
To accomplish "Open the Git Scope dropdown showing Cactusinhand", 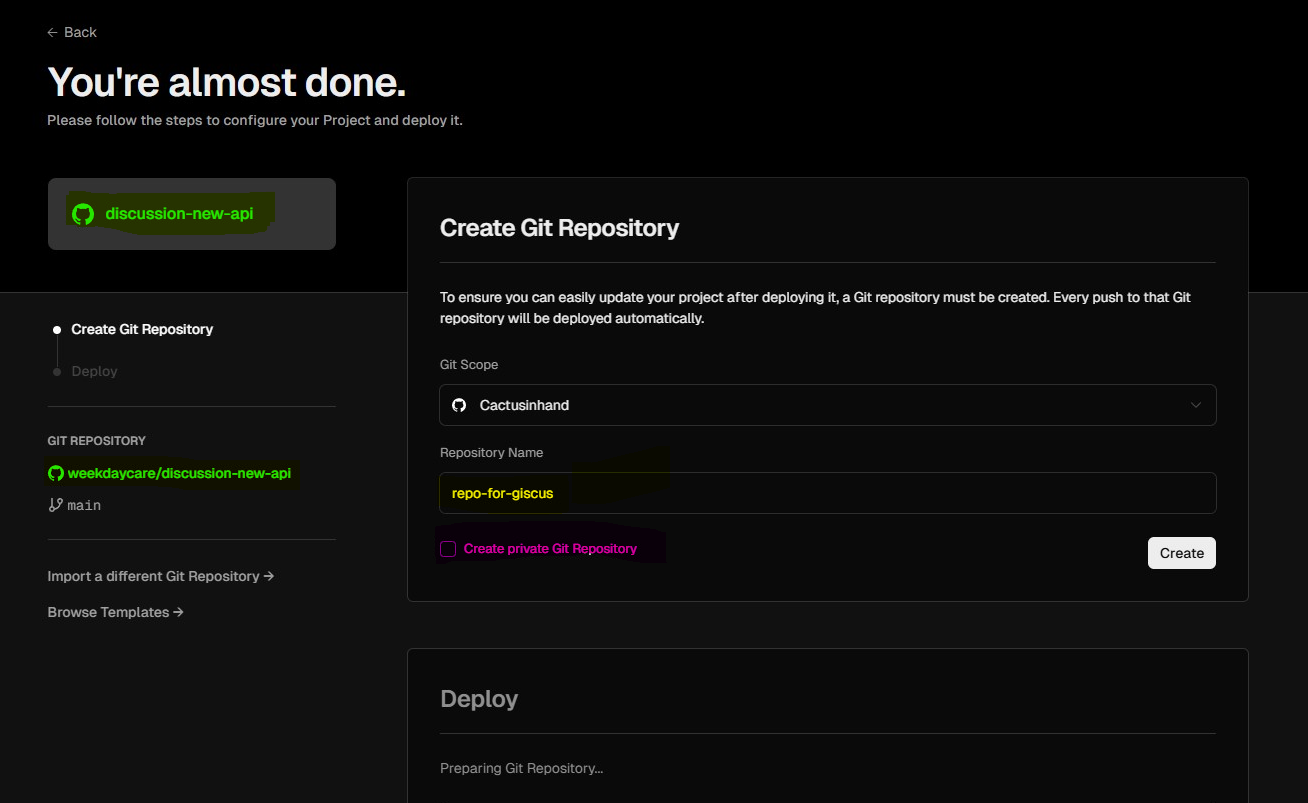I will [x=826, y=405].
